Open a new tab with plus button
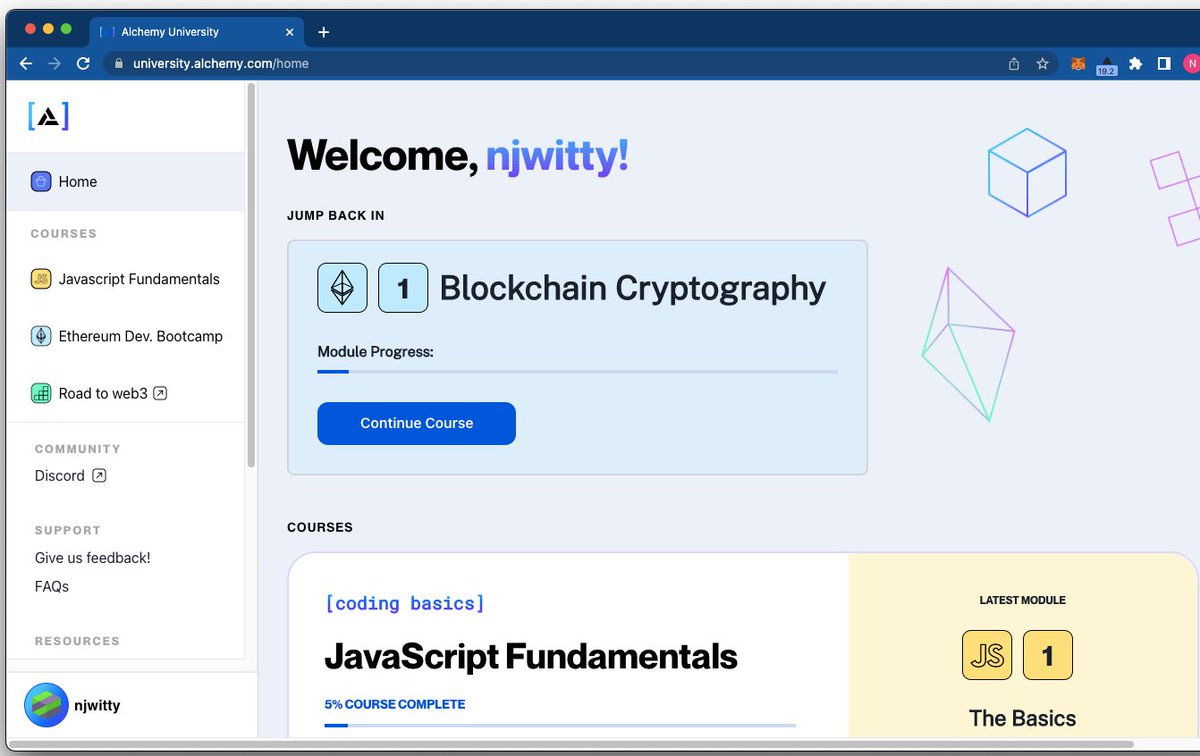Image resolution: width=1200 pixels, height=756 pixels. [x=323, y=32]
